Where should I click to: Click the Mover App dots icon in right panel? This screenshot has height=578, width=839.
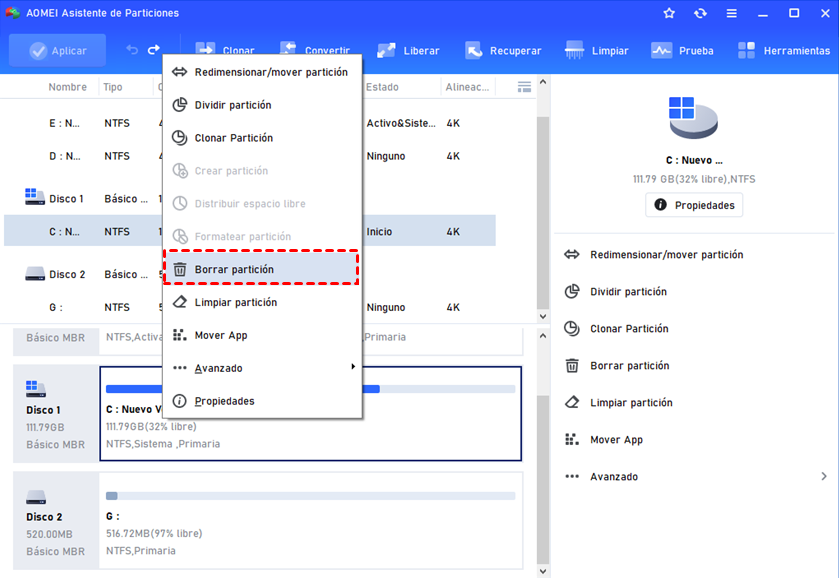(x=572, y=439)
